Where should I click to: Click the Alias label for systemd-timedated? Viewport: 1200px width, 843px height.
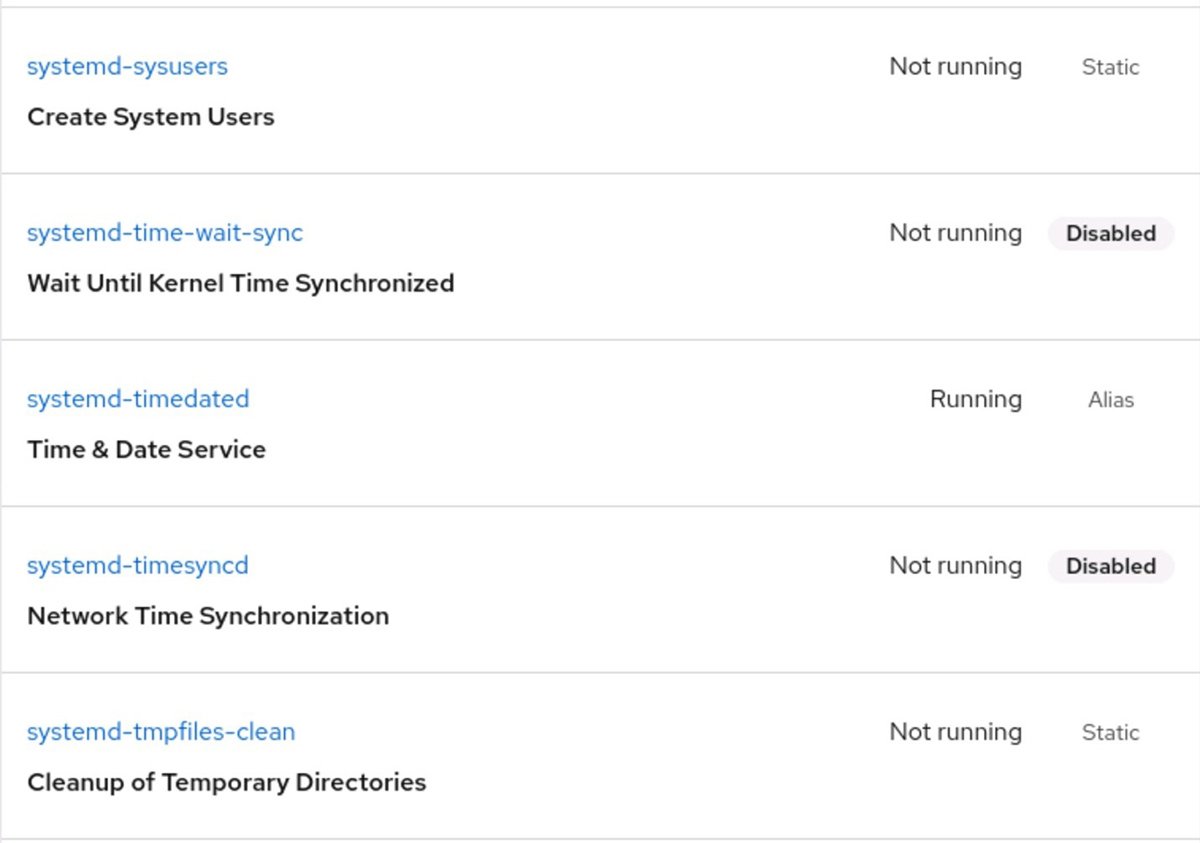point(1110,400)
